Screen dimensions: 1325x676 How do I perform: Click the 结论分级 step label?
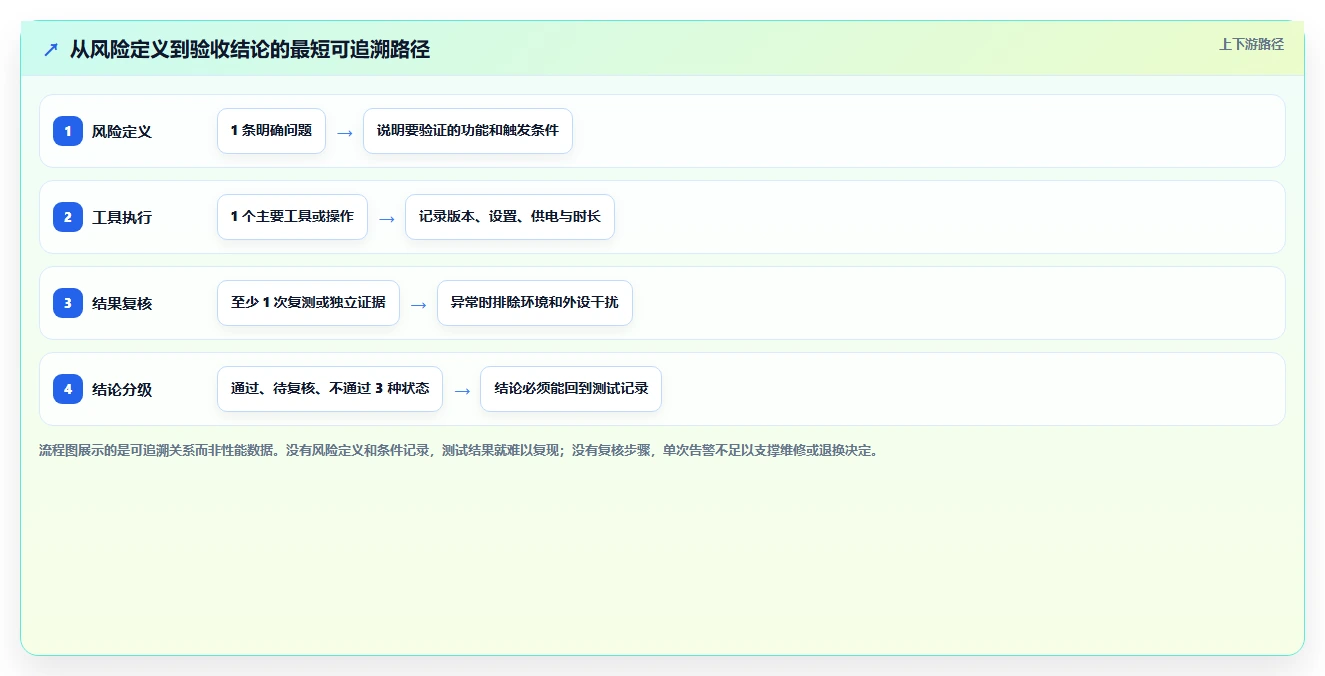[x=122, y=389]
